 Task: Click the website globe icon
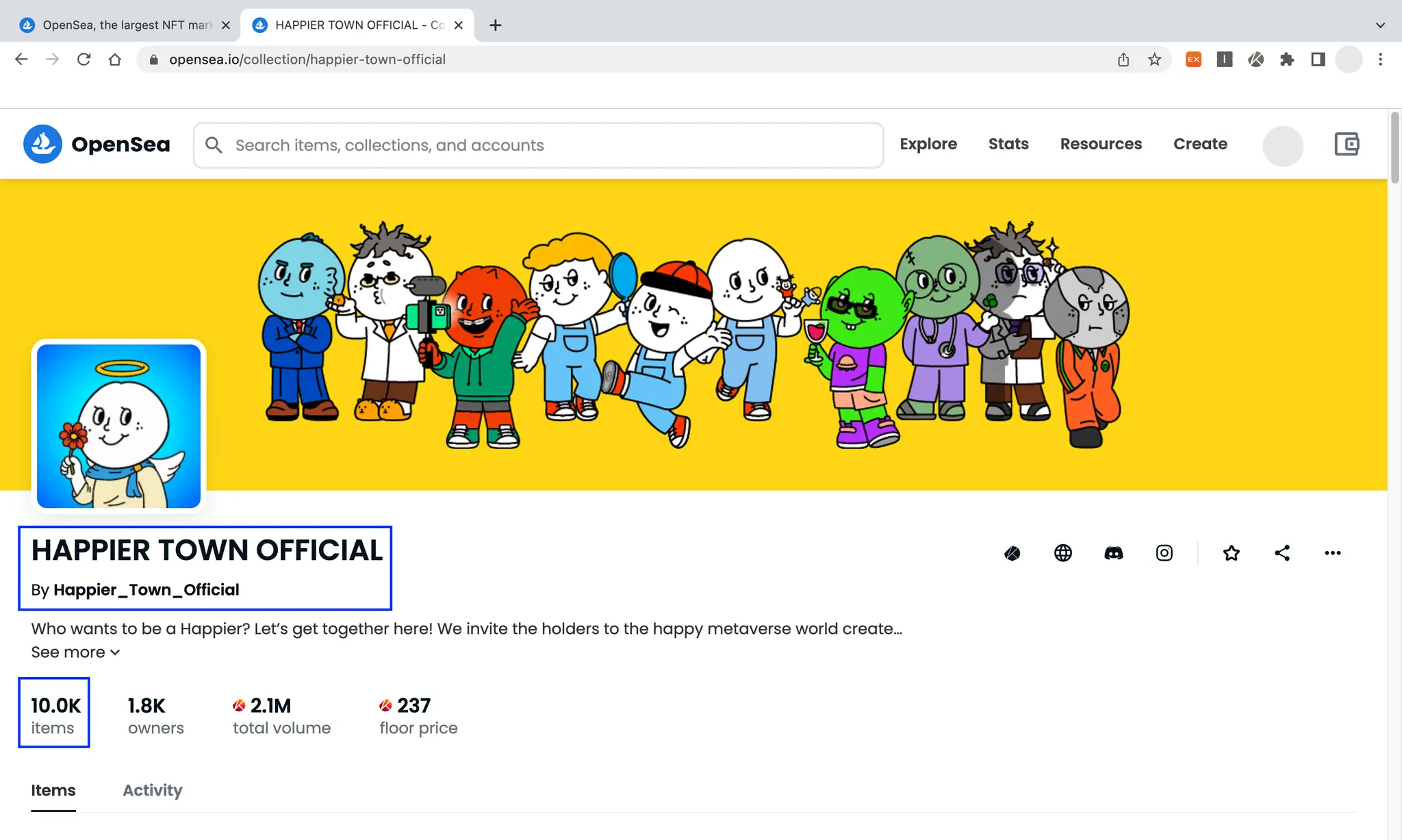[1062, 552]
